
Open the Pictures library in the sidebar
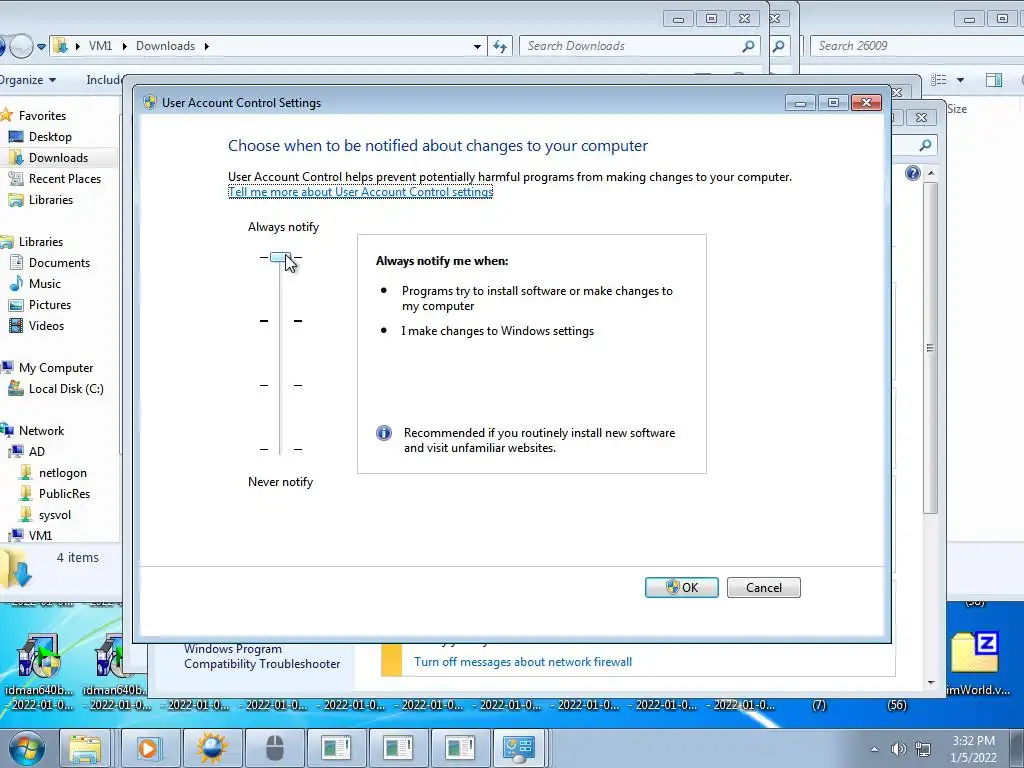pos(50,304)
